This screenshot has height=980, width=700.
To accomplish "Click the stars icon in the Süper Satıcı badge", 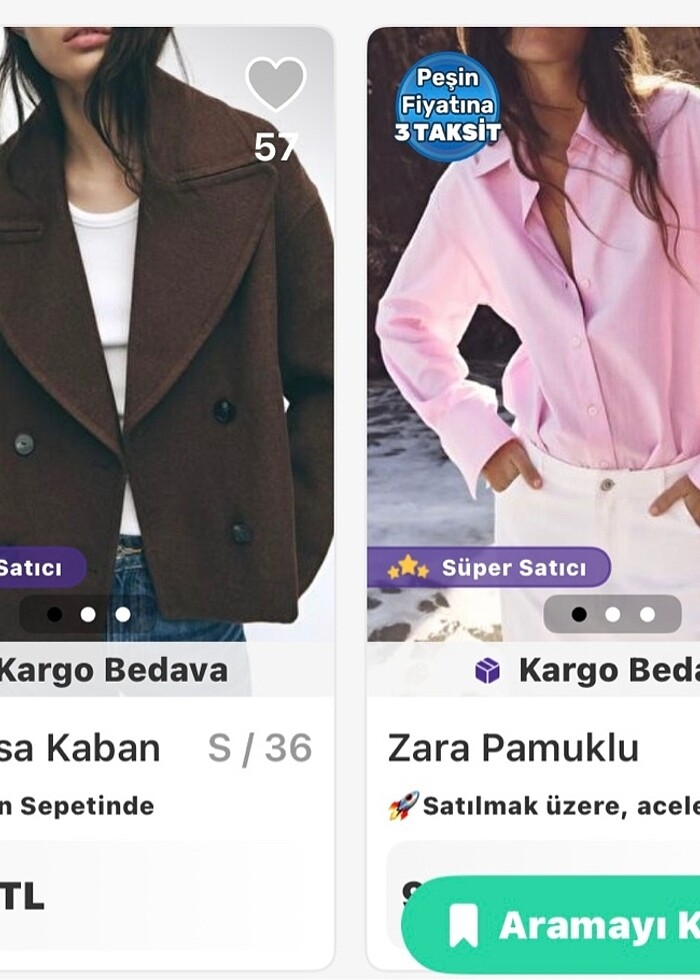I will click(x=408, y=567).
